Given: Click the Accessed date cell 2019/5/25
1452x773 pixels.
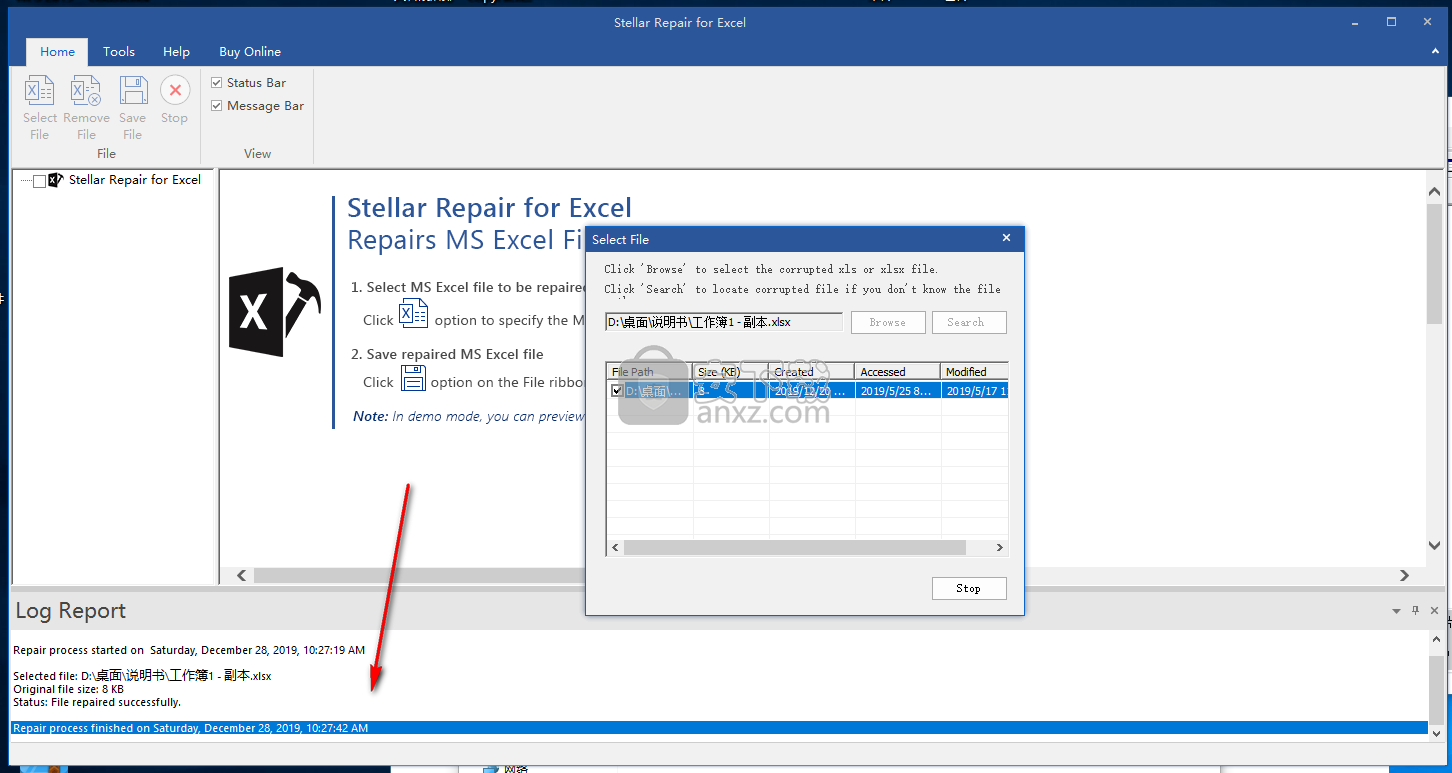Looking at the screenshot, I should pos(898,391).
